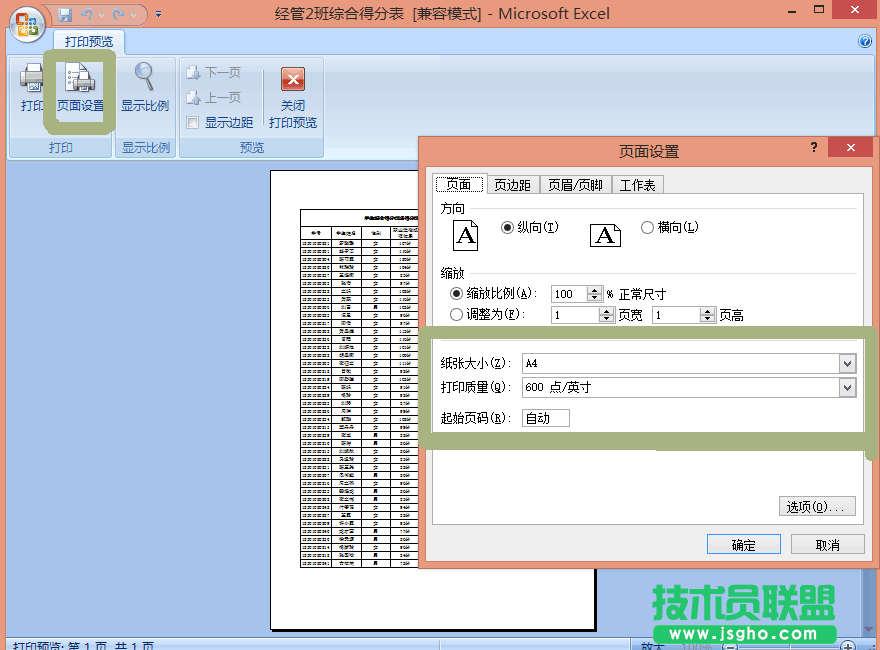
Task: Click the OK (确定) button
Action: point(743,545)
